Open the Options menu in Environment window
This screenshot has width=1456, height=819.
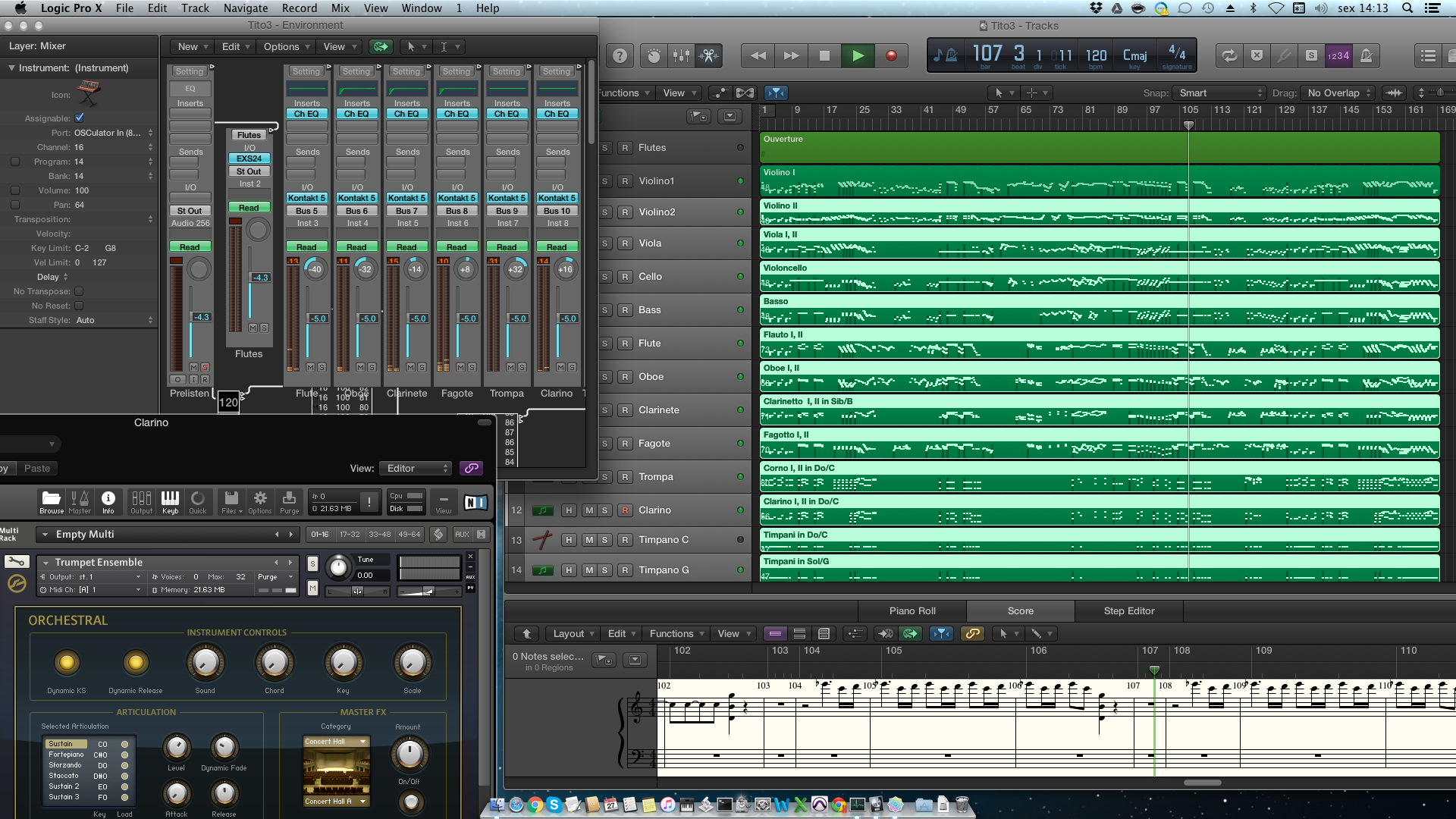click(x=286, y=46)
